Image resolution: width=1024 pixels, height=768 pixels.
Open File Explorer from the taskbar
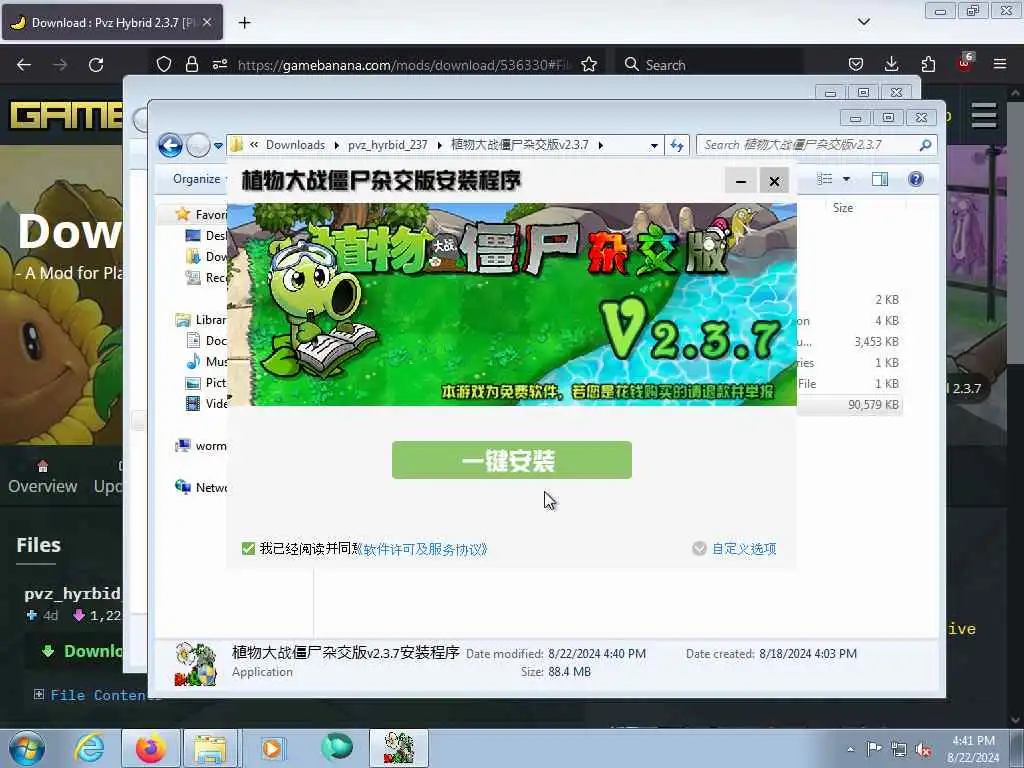210,748
